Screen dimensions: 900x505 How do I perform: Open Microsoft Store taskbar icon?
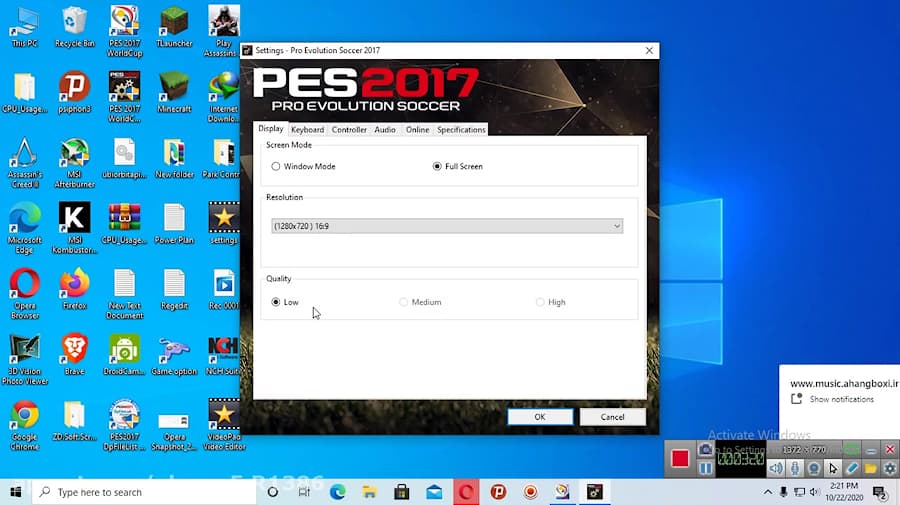(x=401, y=492)
